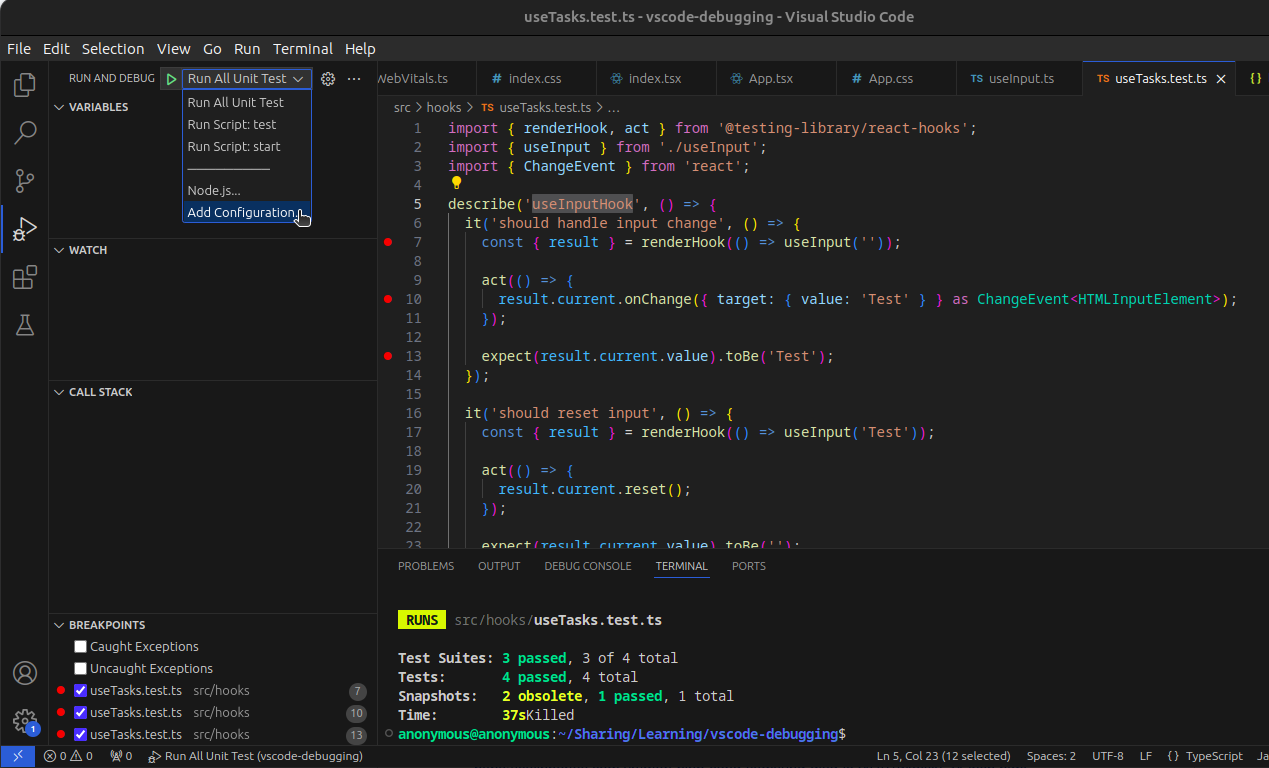This screenshot has height=768, width=1269.
Task: Open the Accounts icon in activity bar
Action: [25, 673]
